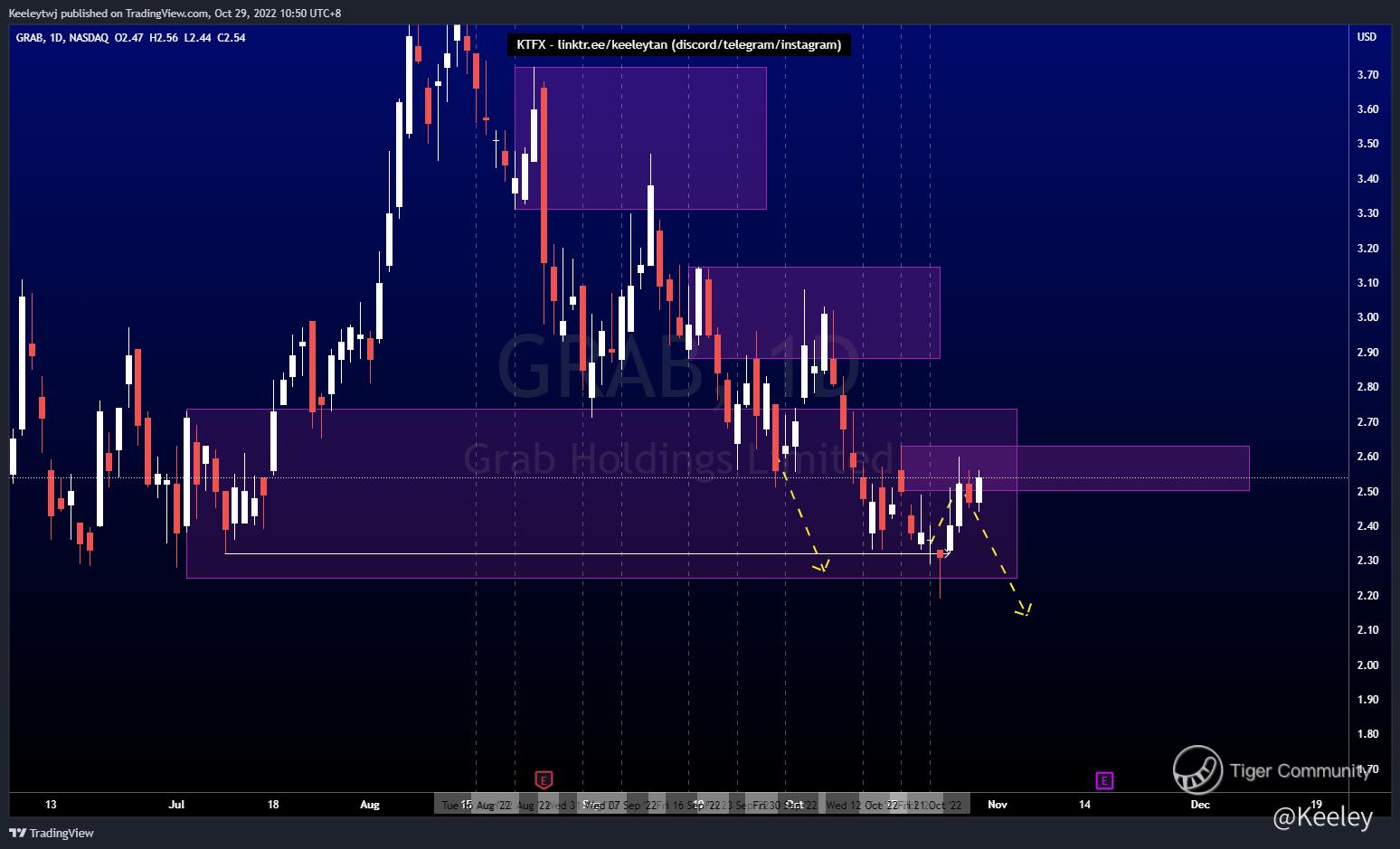1400x849 pixels.
Task: Click the 2.80 price axis label
Action: (x=1367, y=387)
